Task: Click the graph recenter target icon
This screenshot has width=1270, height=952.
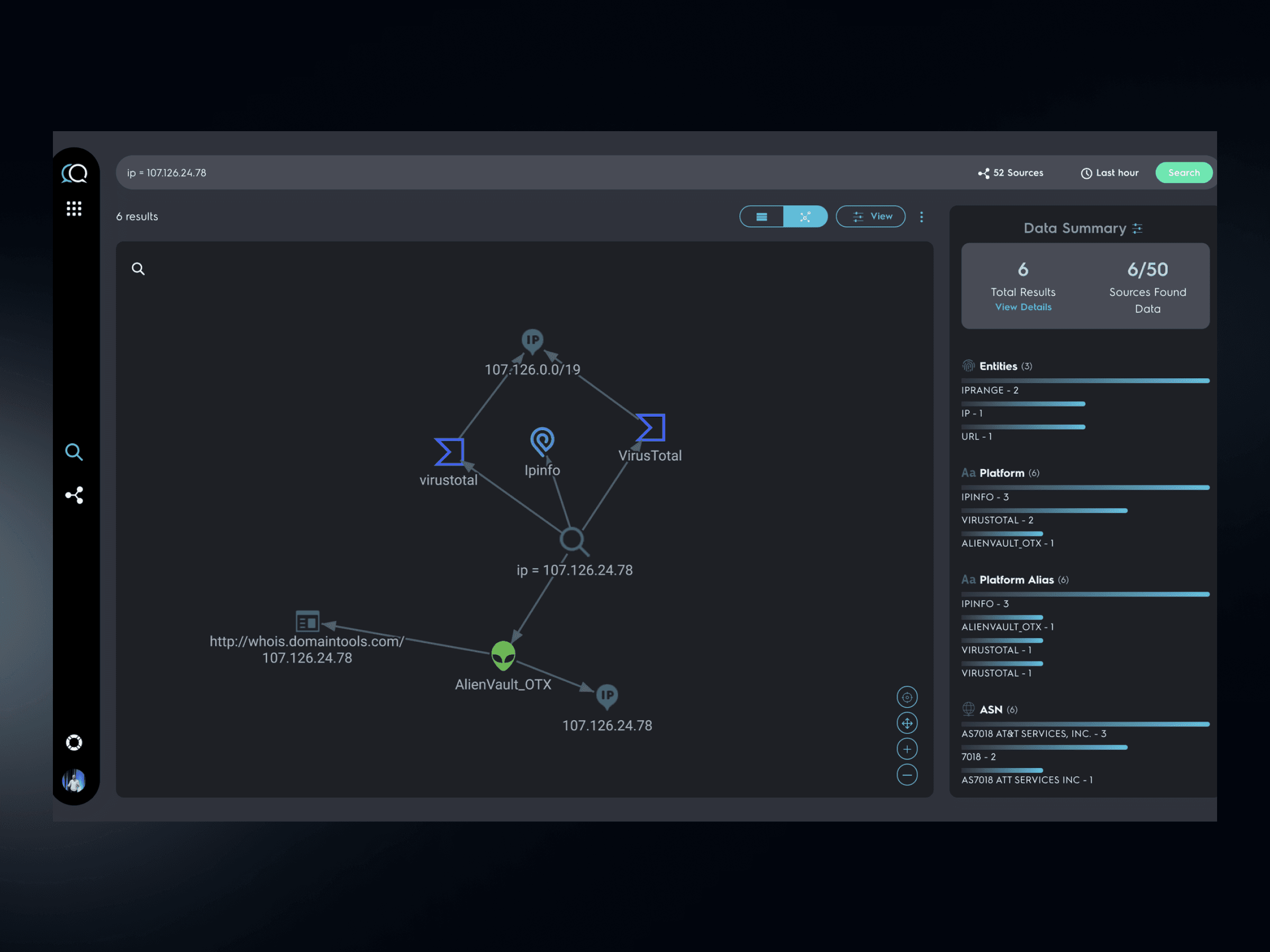Action: pyautogui.click(x=907, y=697)
